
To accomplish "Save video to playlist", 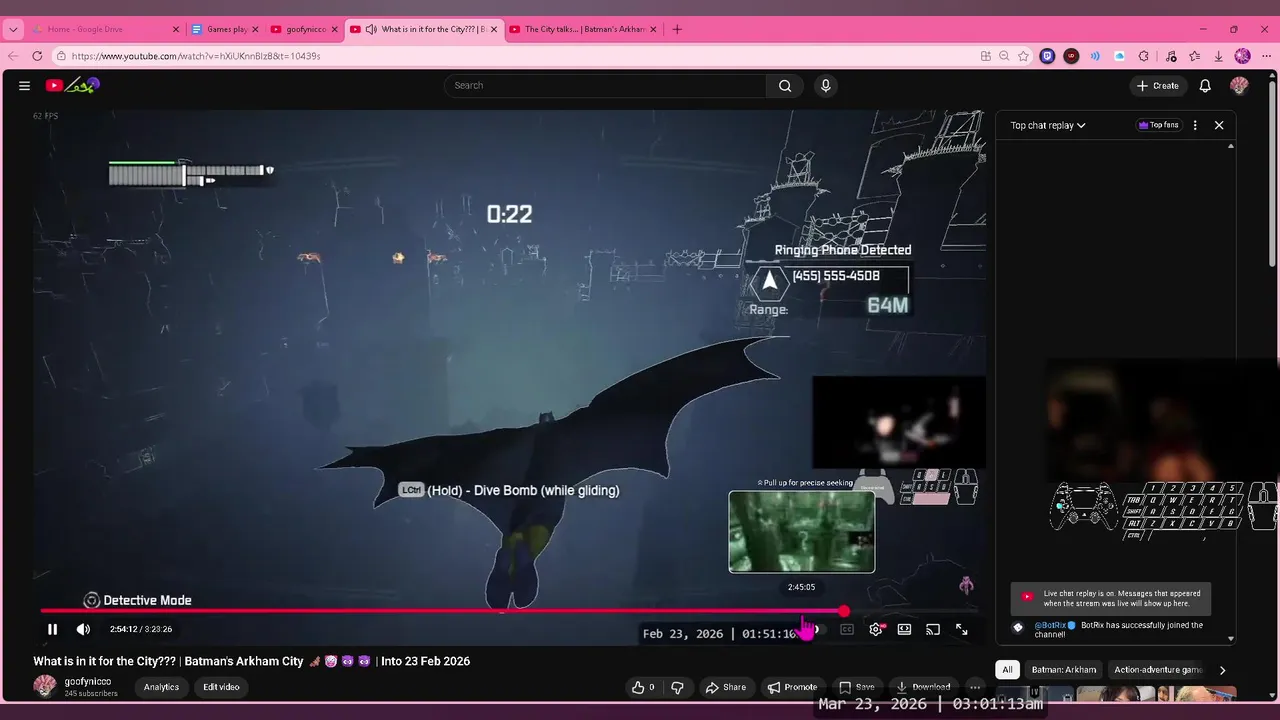I will tap(856, 687).
